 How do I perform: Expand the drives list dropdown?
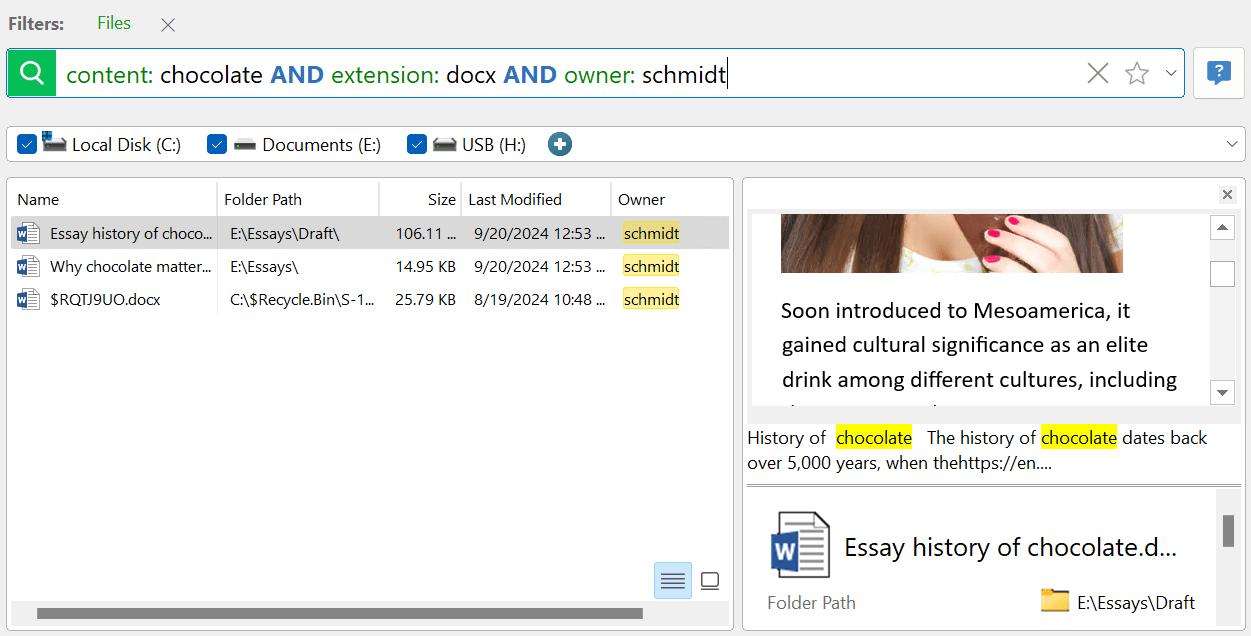point(1232,145)
